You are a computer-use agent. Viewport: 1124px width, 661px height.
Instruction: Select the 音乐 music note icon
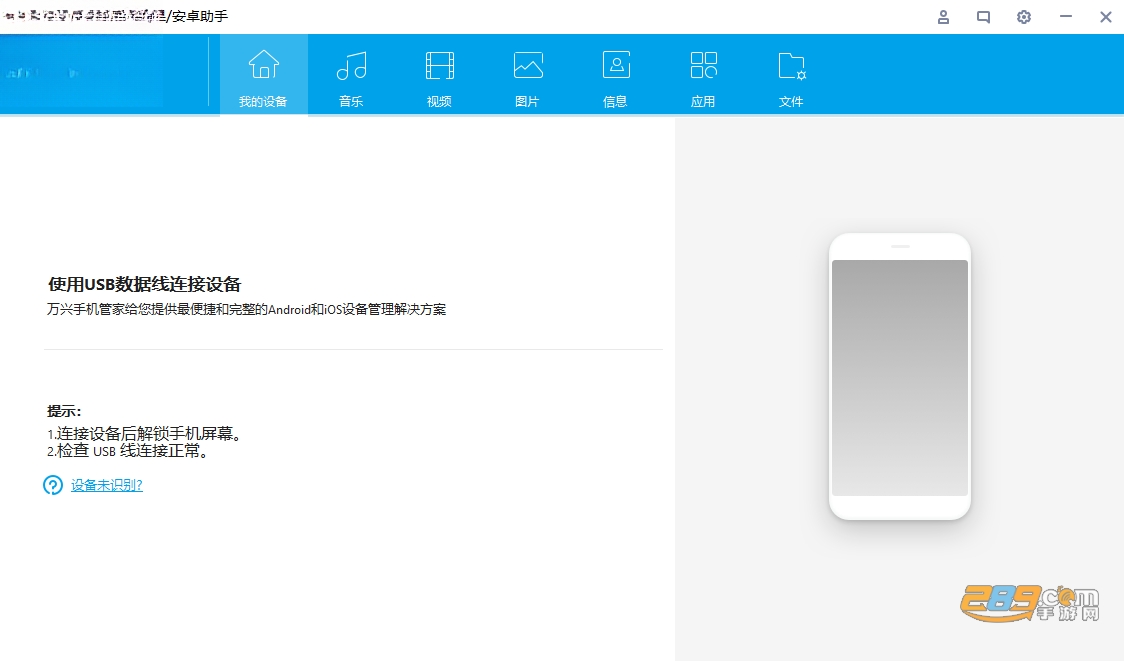351,65
